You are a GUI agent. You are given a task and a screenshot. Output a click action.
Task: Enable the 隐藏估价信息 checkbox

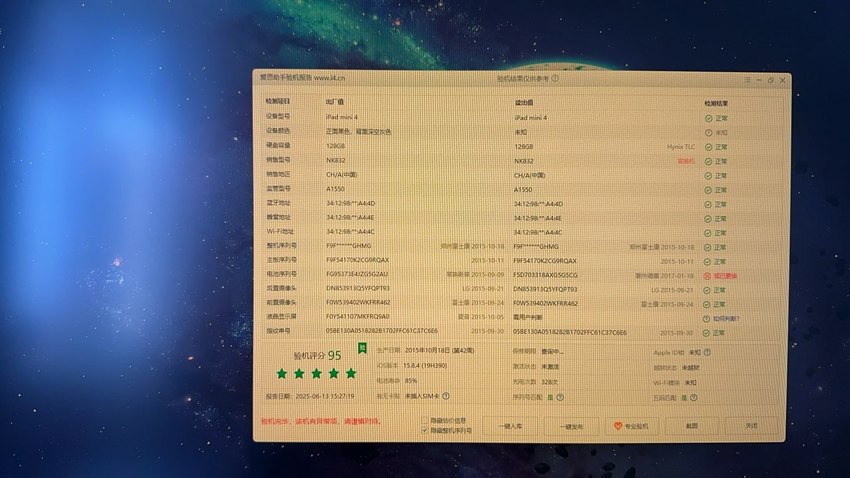point(425,420)
